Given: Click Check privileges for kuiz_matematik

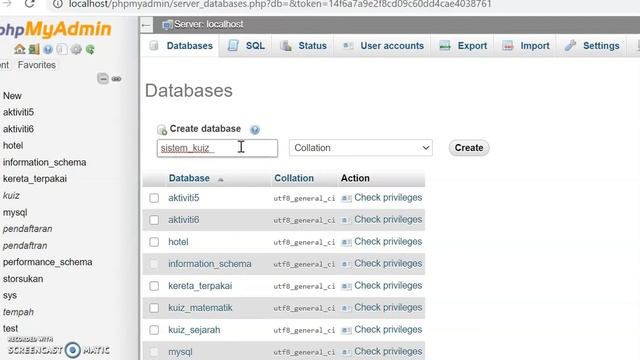Looking at the screenshot, I should click(388, 307).
